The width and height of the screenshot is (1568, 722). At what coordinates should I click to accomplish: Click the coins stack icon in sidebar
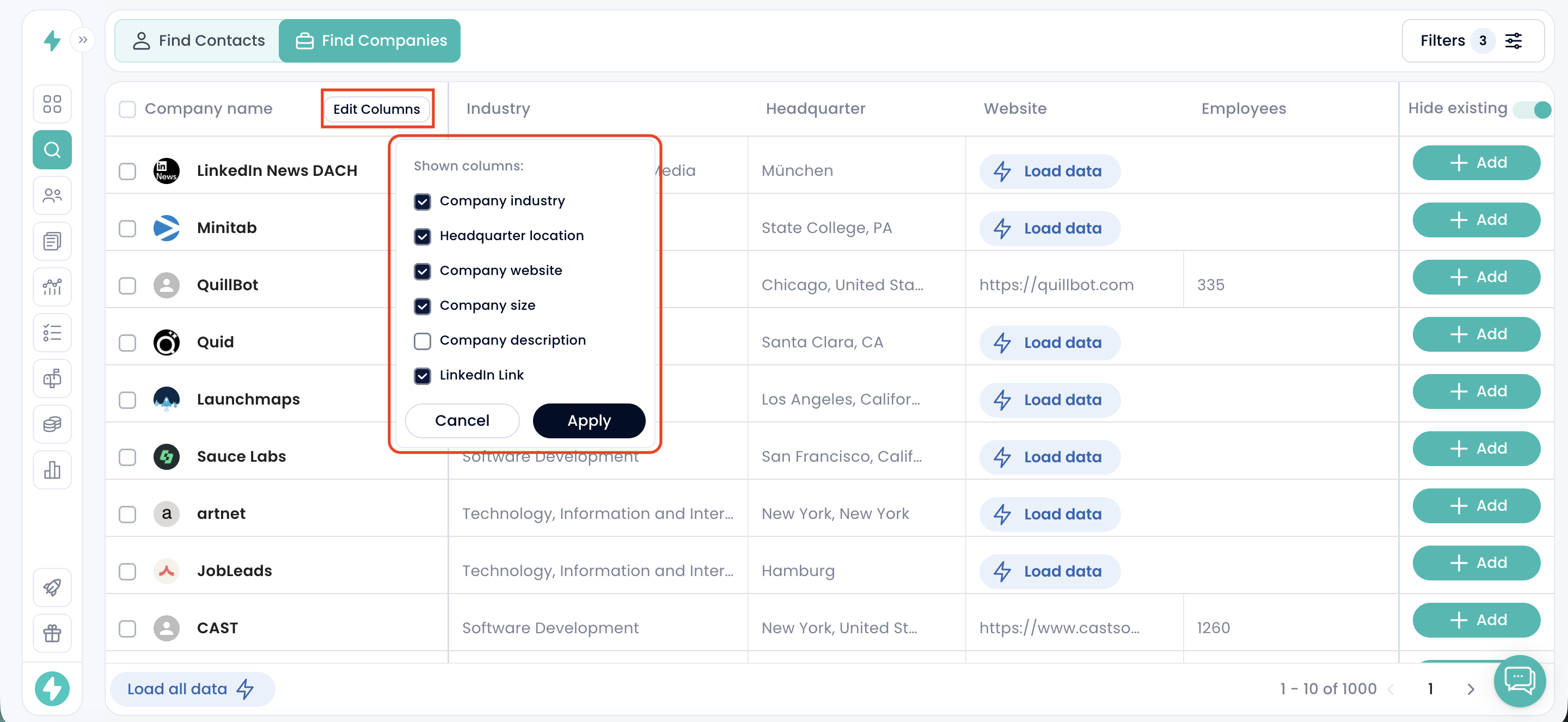point(52,424)
